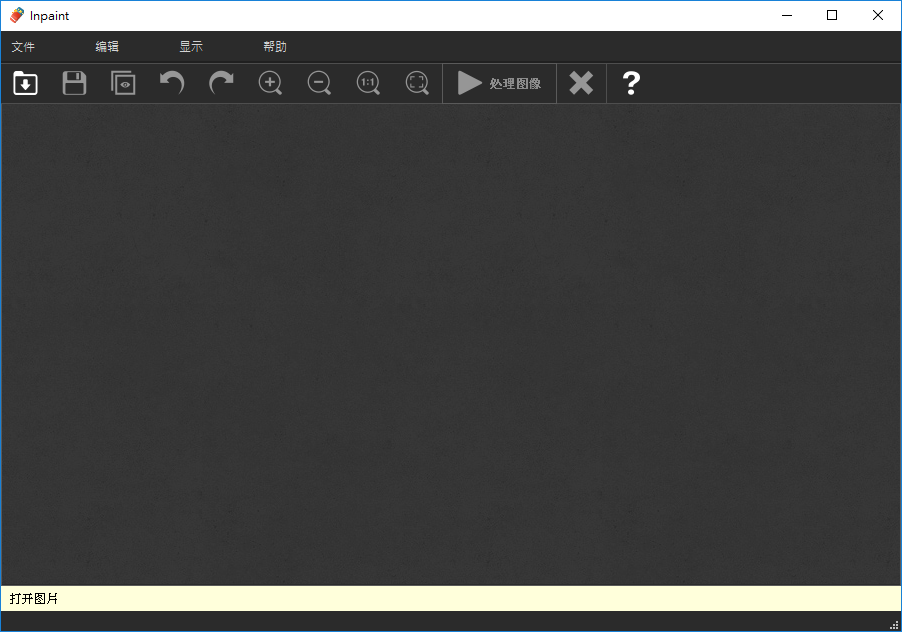Click the save floppy disk icon
The image size is (902, 632).
pyautogui.click(x=74, y=83)
